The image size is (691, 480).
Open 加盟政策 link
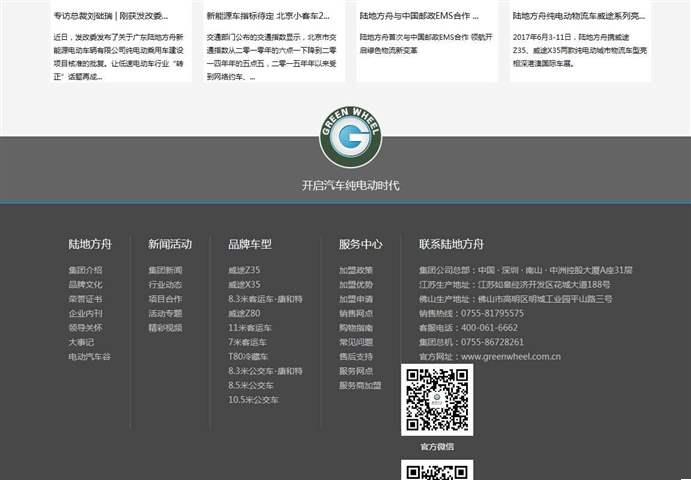pyautogui.click(x=356, y=270)
